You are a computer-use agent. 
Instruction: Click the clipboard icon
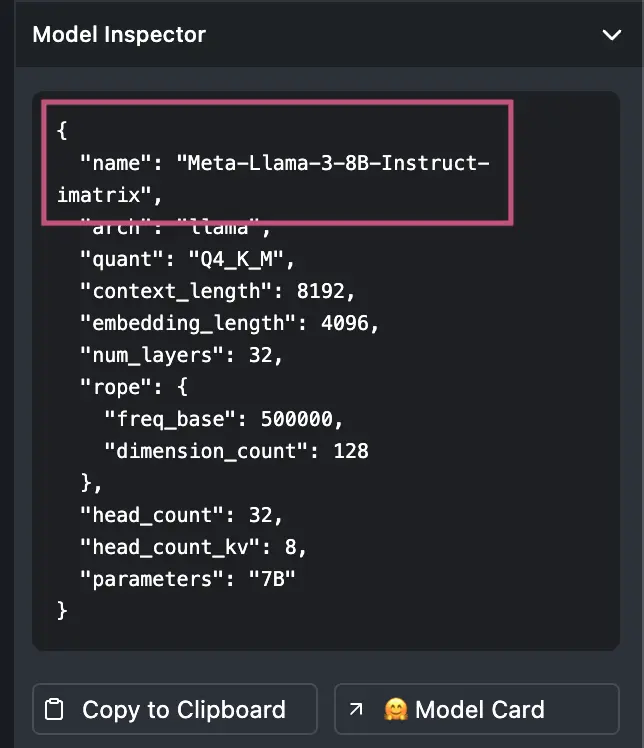54,709
